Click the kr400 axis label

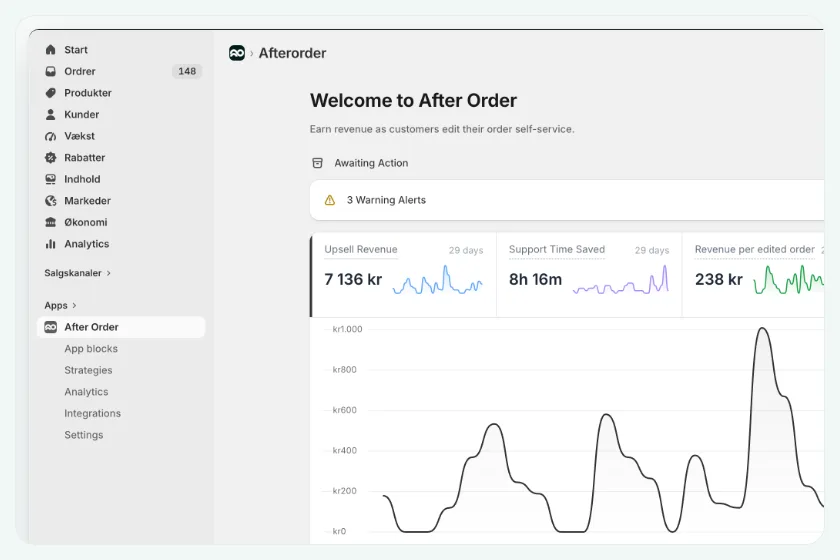pos(344,450)
